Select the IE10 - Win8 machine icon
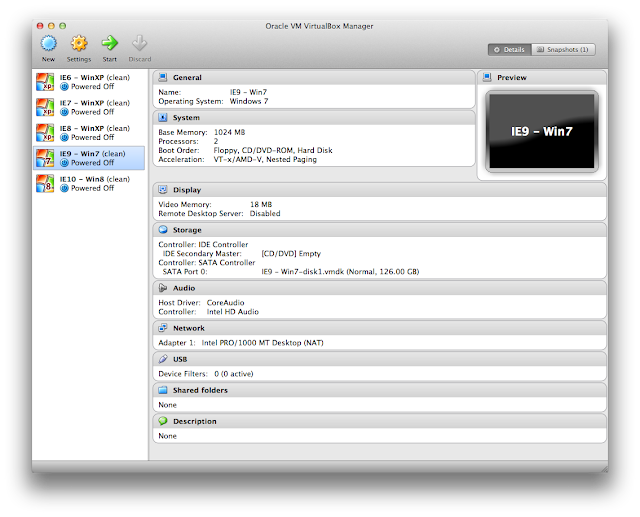Screen dimensions: 640x517 click(x=45, y=183)
